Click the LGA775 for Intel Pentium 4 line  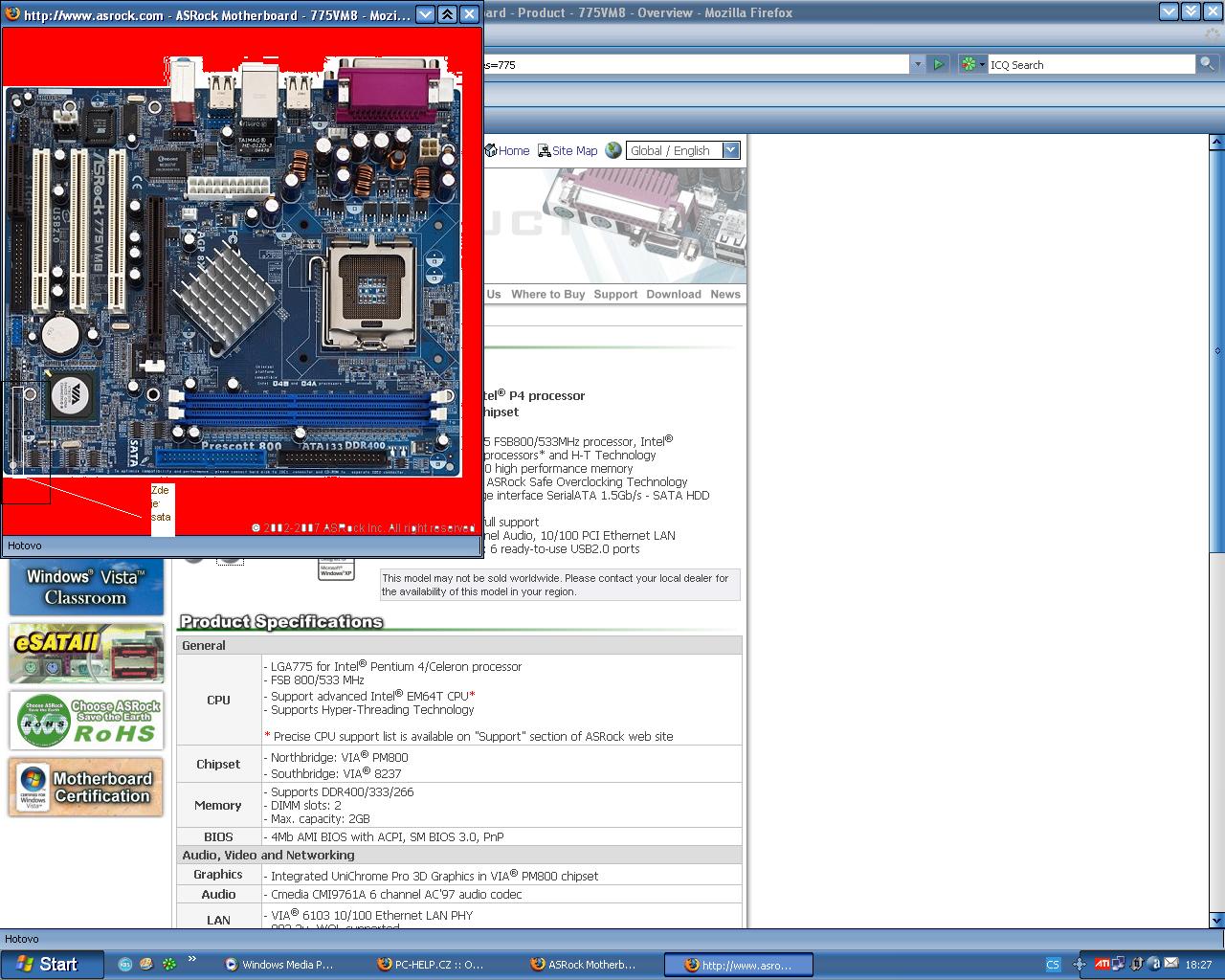tap(393, 665)
